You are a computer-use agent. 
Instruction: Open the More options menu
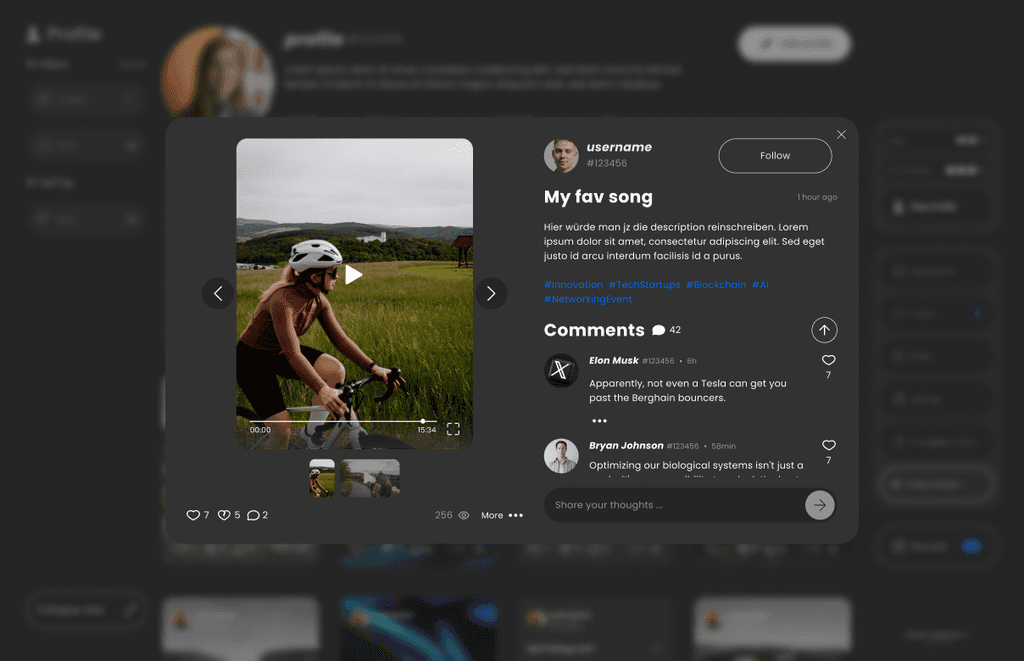coord(502,515)
